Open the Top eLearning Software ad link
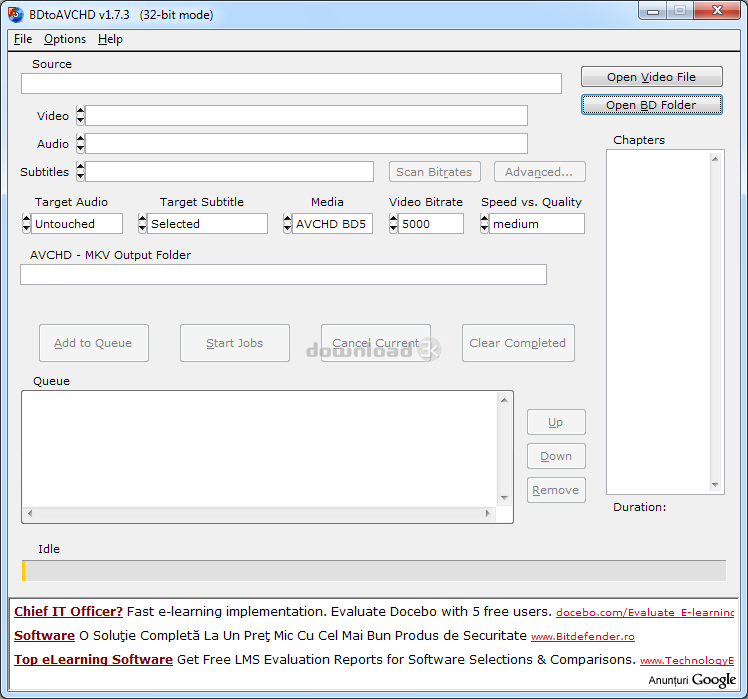 [x=93, y=659]
